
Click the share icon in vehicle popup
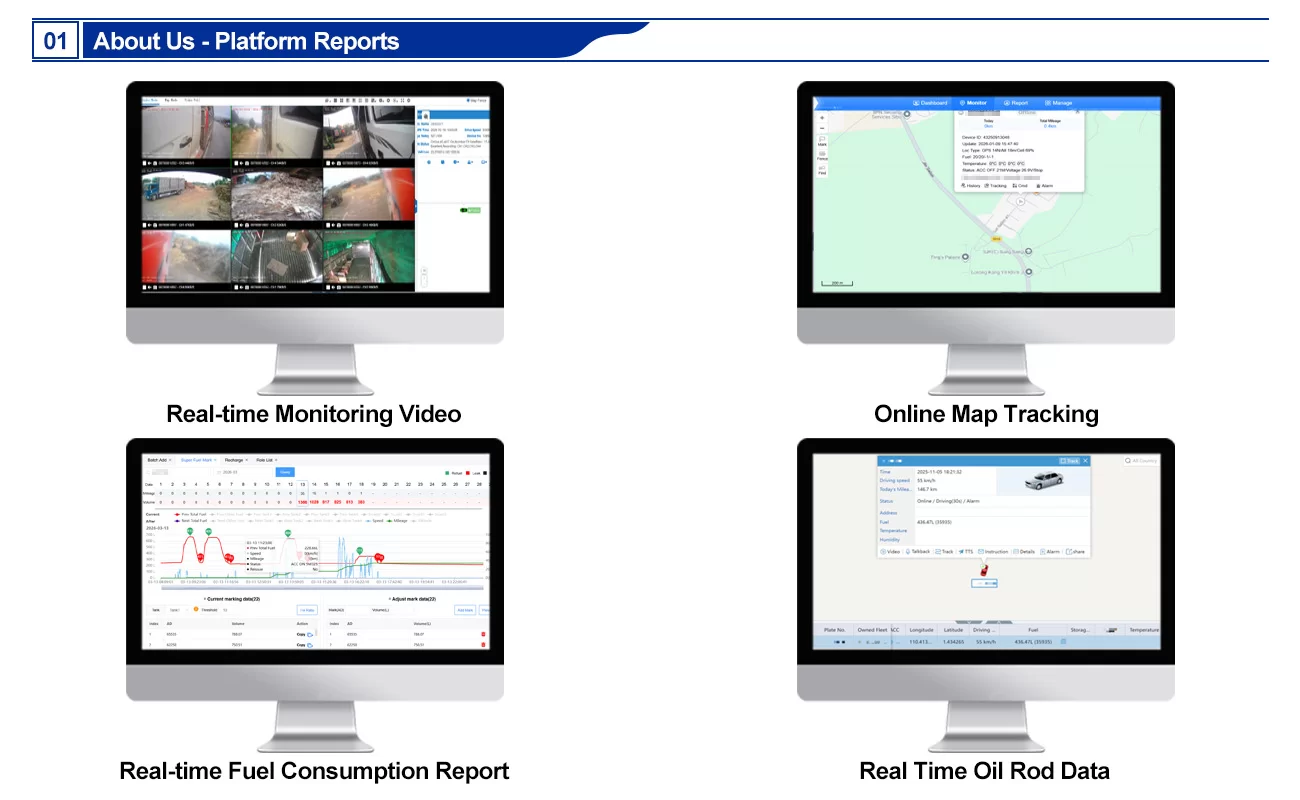point(1075,551)
